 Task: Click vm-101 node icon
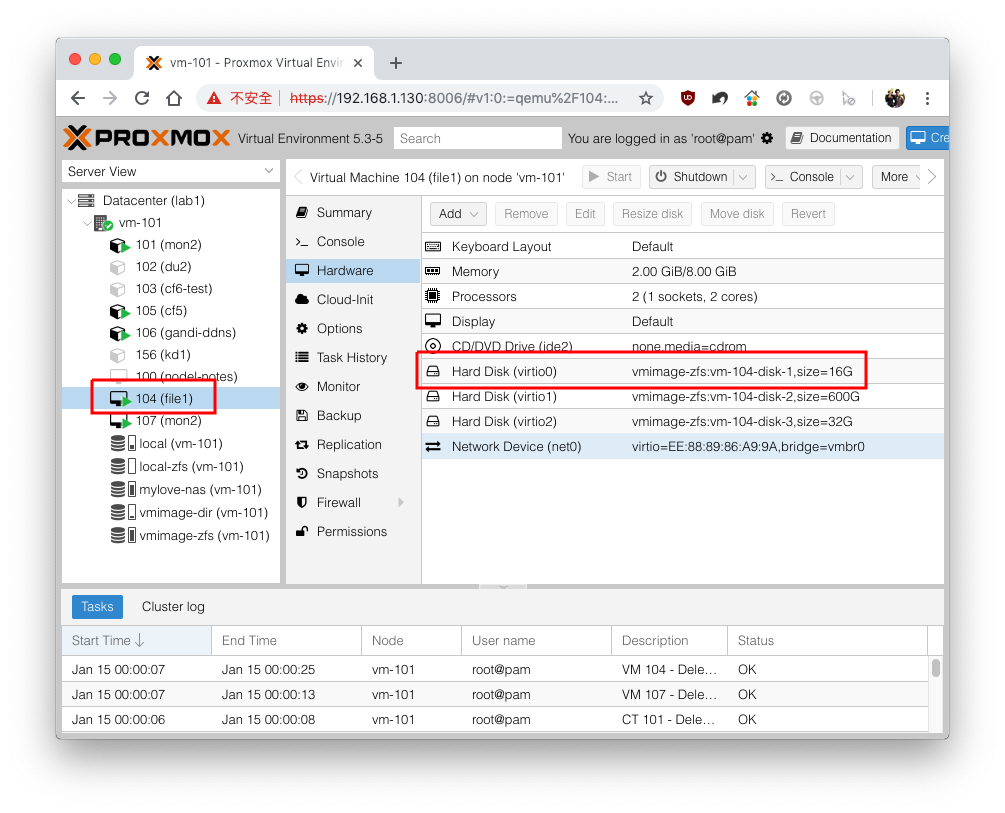point(103,223)
